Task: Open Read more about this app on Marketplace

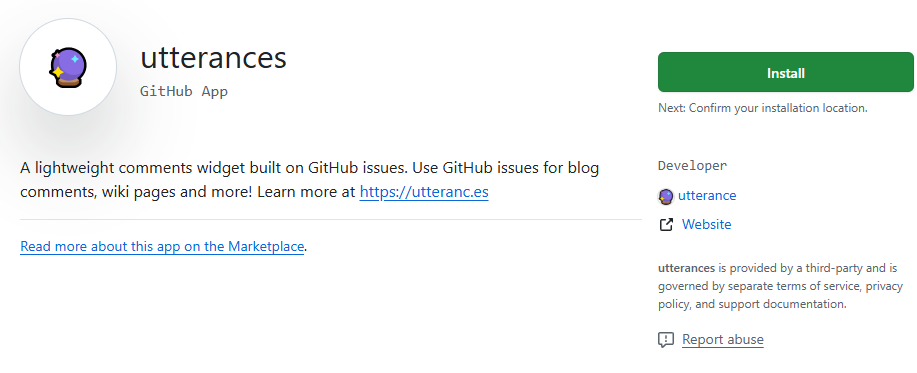Action: coord(162,246)
